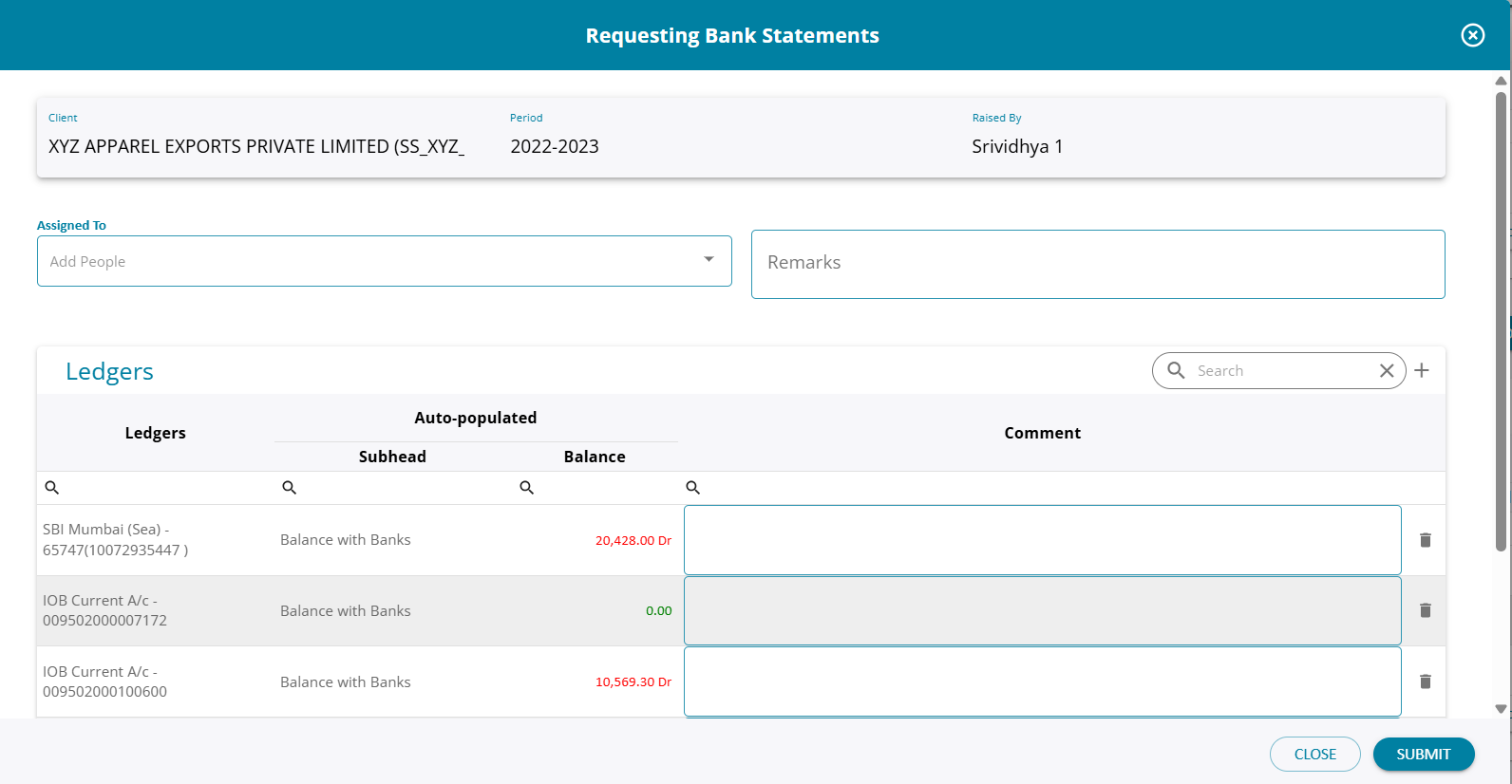
Task: Open the Assigned To dropdown arrow
Action: click(x=709, y=260)
